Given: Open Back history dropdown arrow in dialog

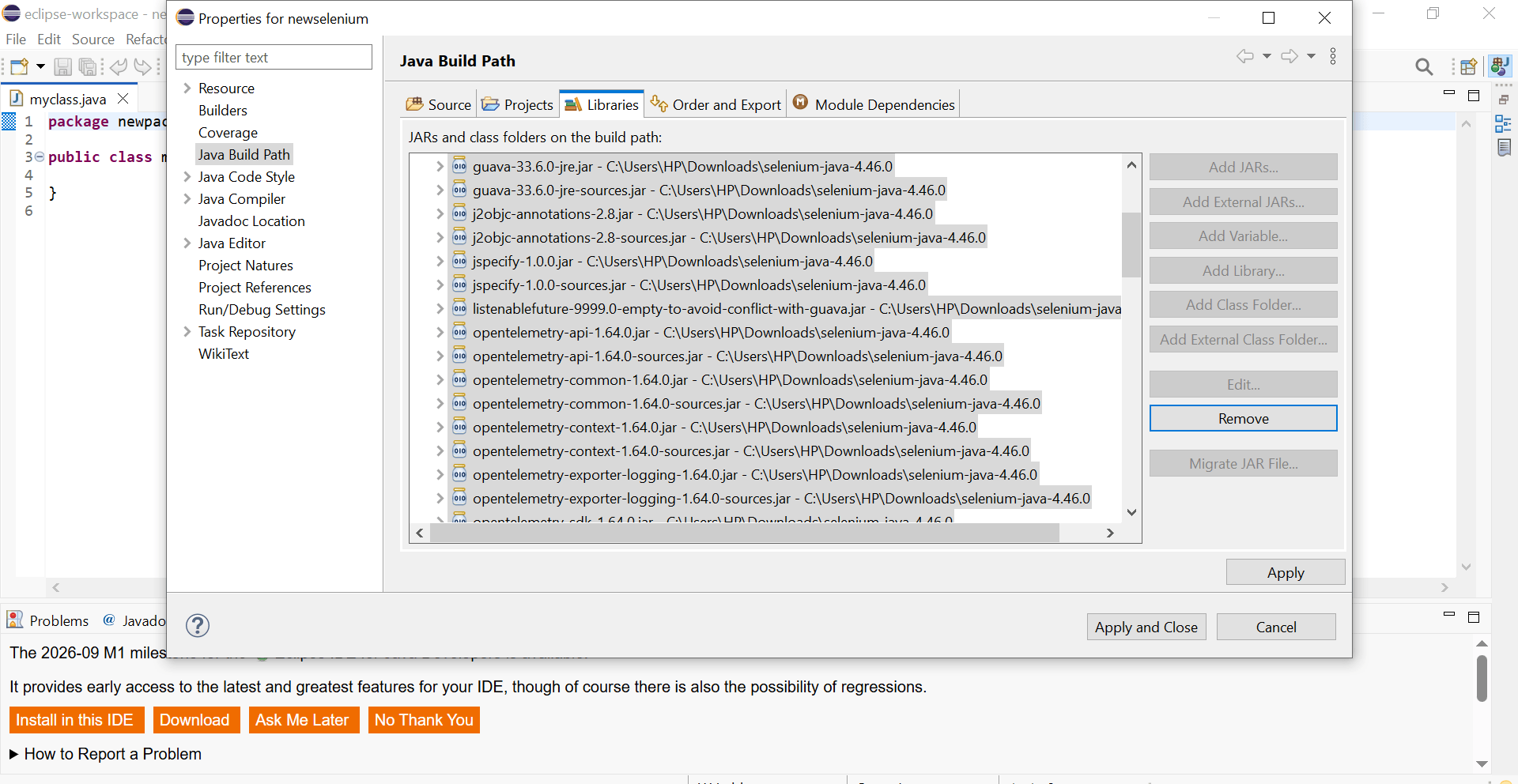Looking at the screenshot, I should (1267, 56).
